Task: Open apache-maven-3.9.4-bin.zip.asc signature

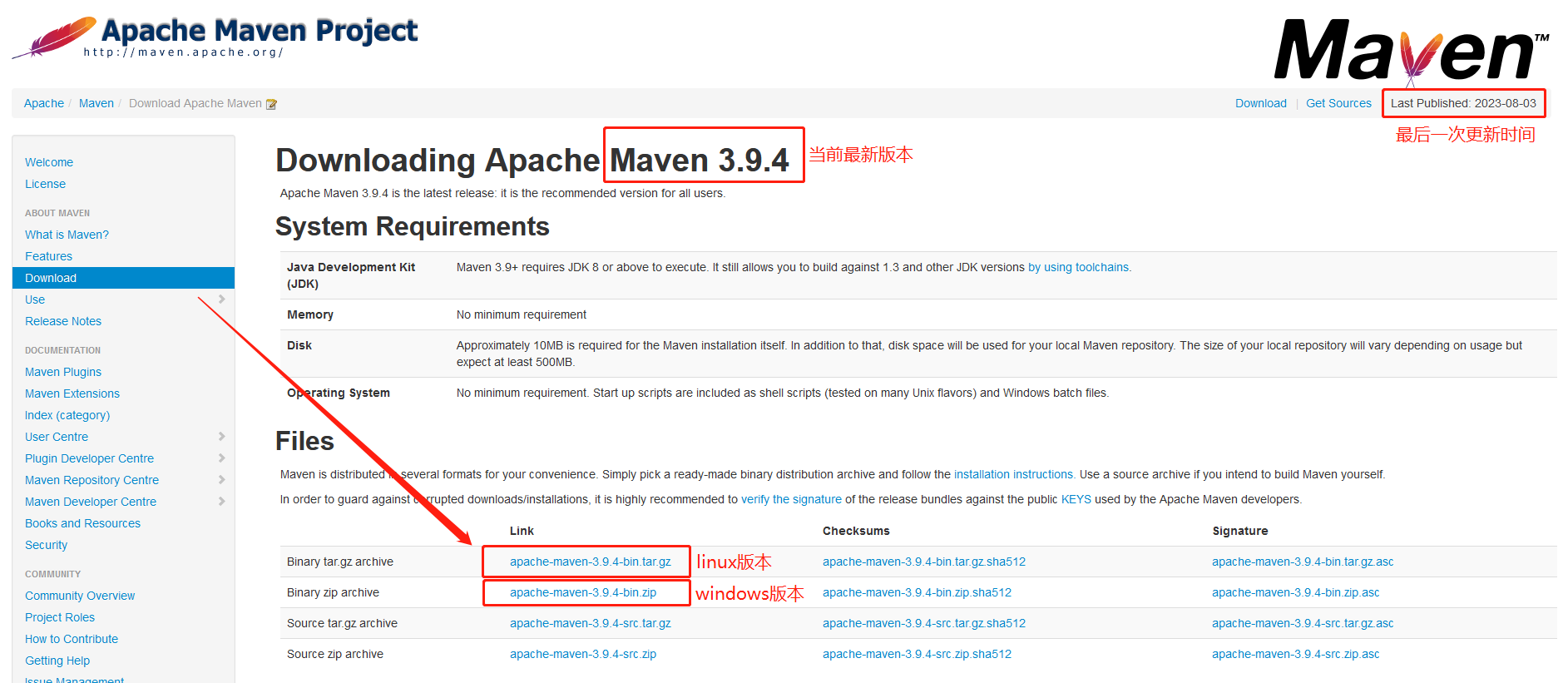Action: (1296, 592)
